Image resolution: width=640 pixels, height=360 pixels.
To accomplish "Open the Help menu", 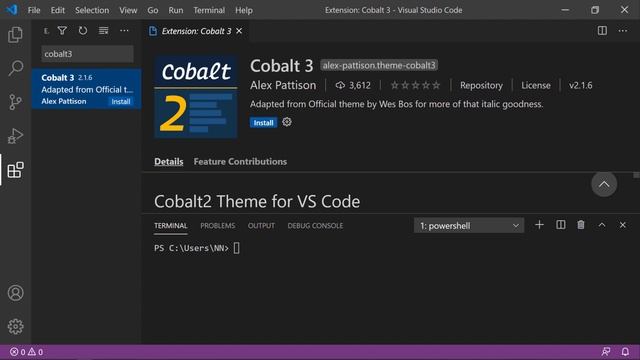I will coord(244,10).
